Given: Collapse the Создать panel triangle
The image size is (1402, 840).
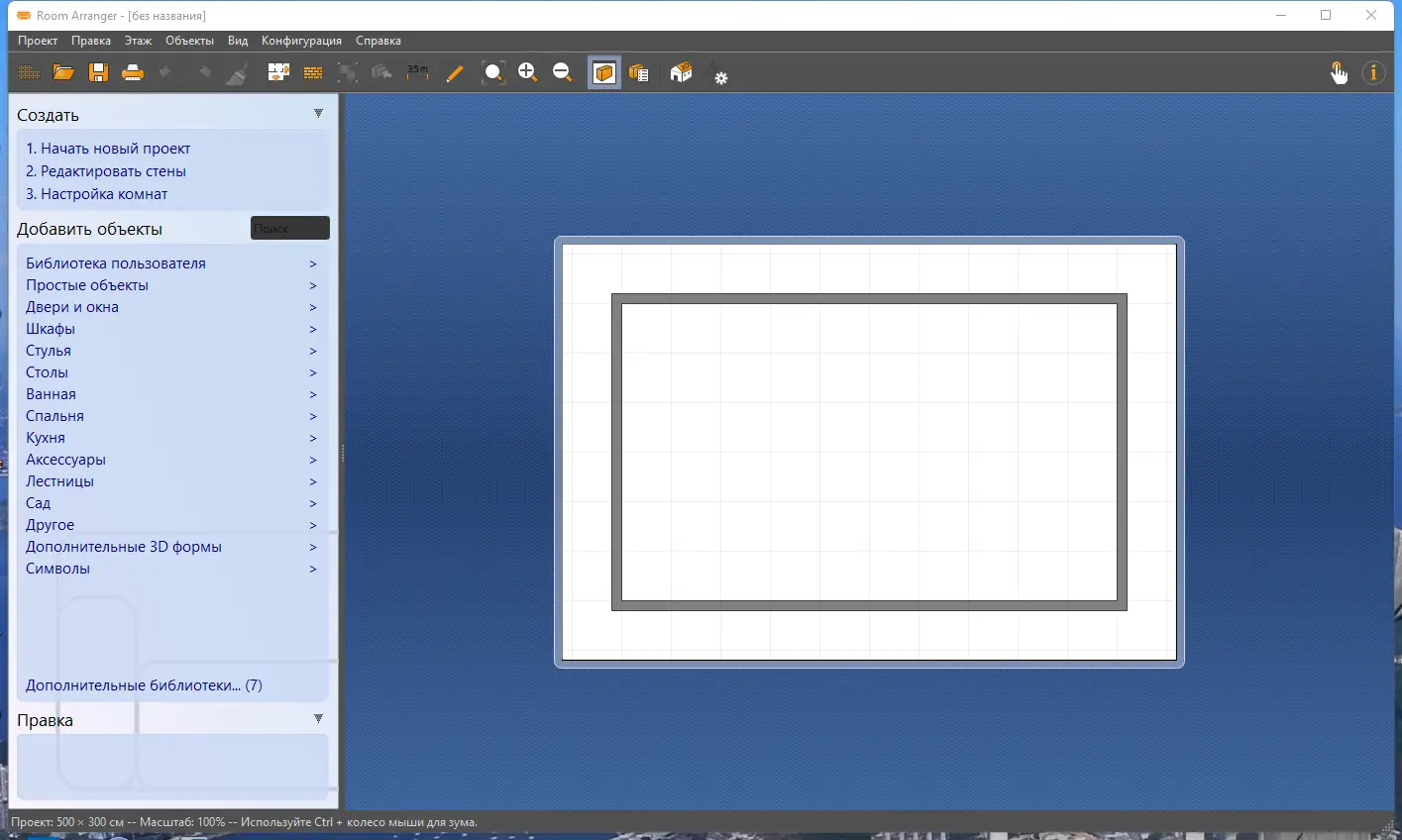Looking at the screenshot, I should [318, 114].
